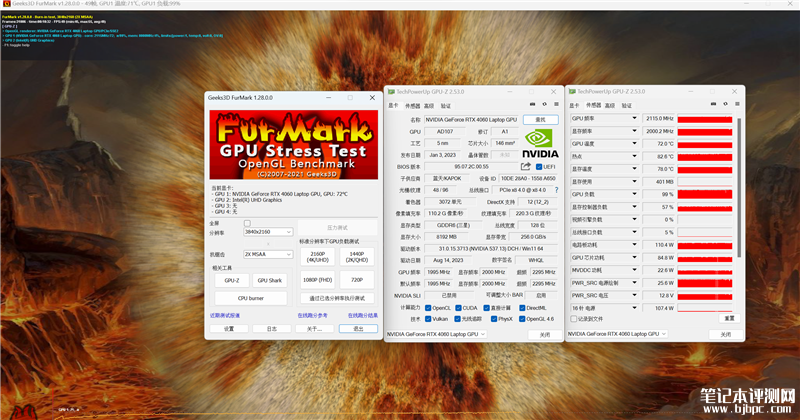Click 通过已选分辨率执行测试 custom run button
The width and height of the screenshot is (800, 420).
click(x=337, y=298)
